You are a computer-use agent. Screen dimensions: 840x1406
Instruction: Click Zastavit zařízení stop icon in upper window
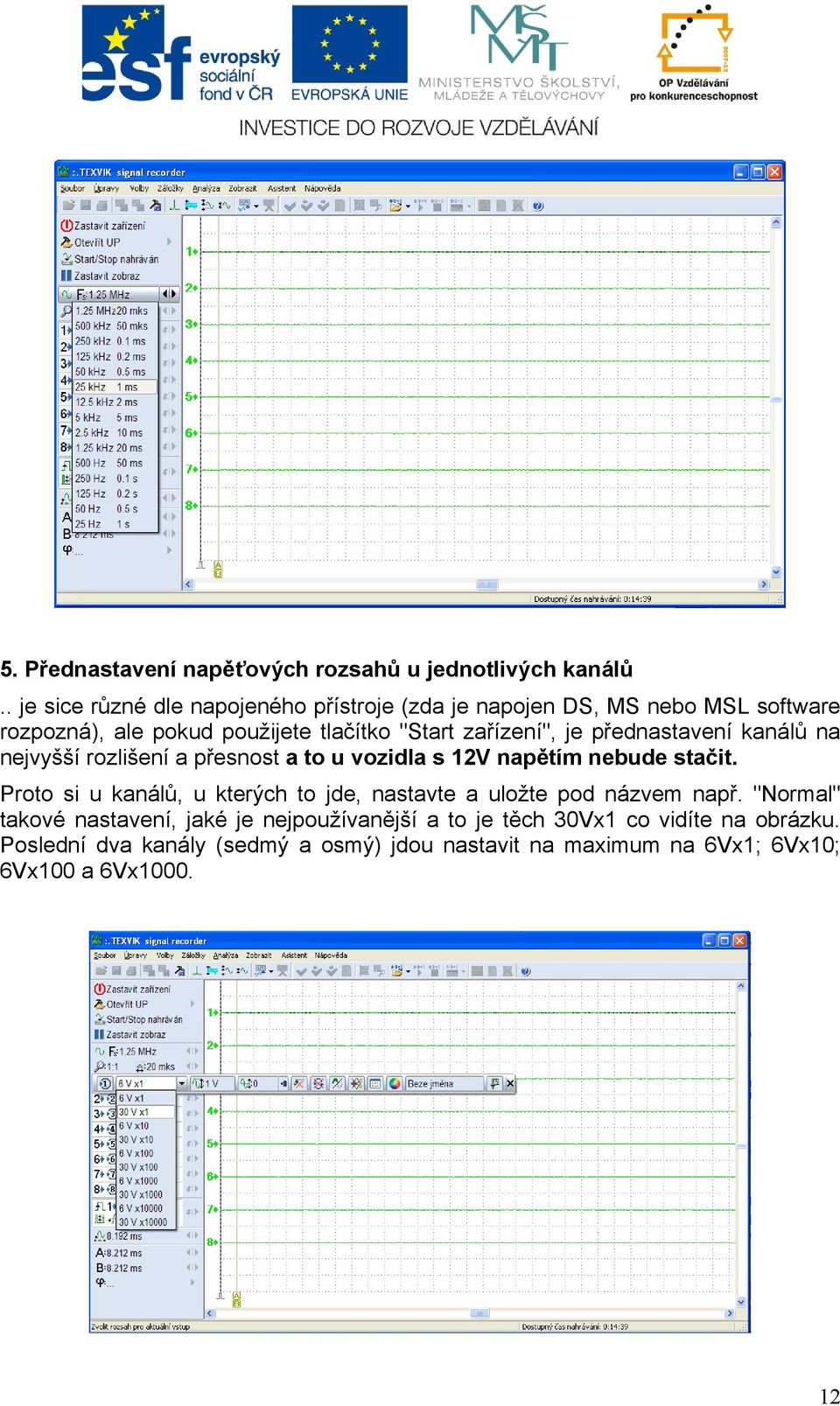pos(66,226)
